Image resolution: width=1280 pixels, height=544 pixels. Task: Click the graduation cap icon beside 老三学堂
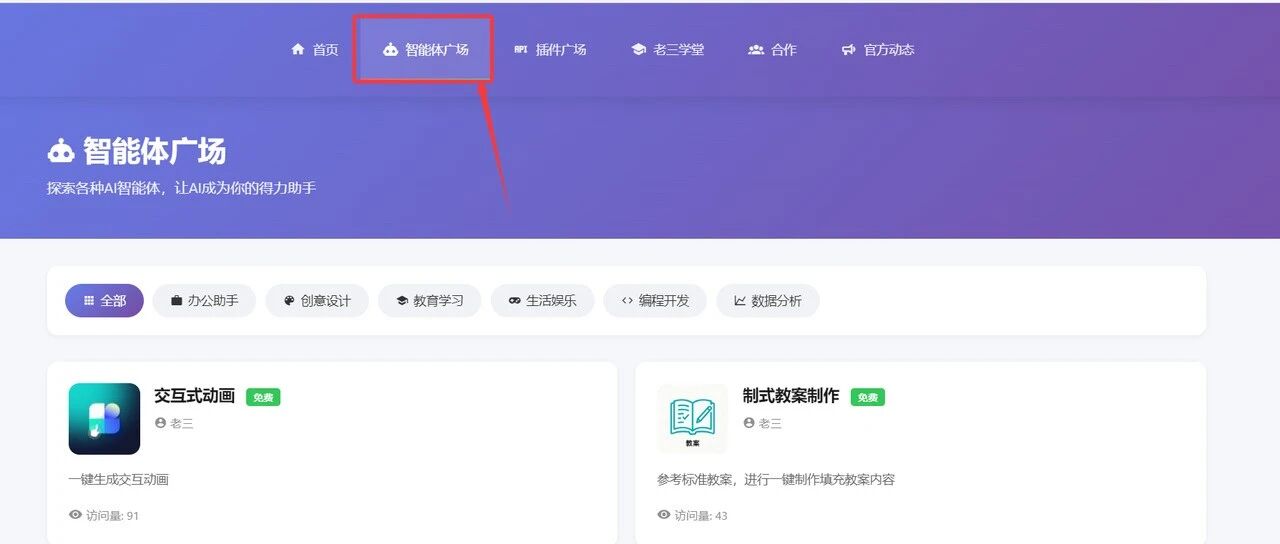[638, 49]
